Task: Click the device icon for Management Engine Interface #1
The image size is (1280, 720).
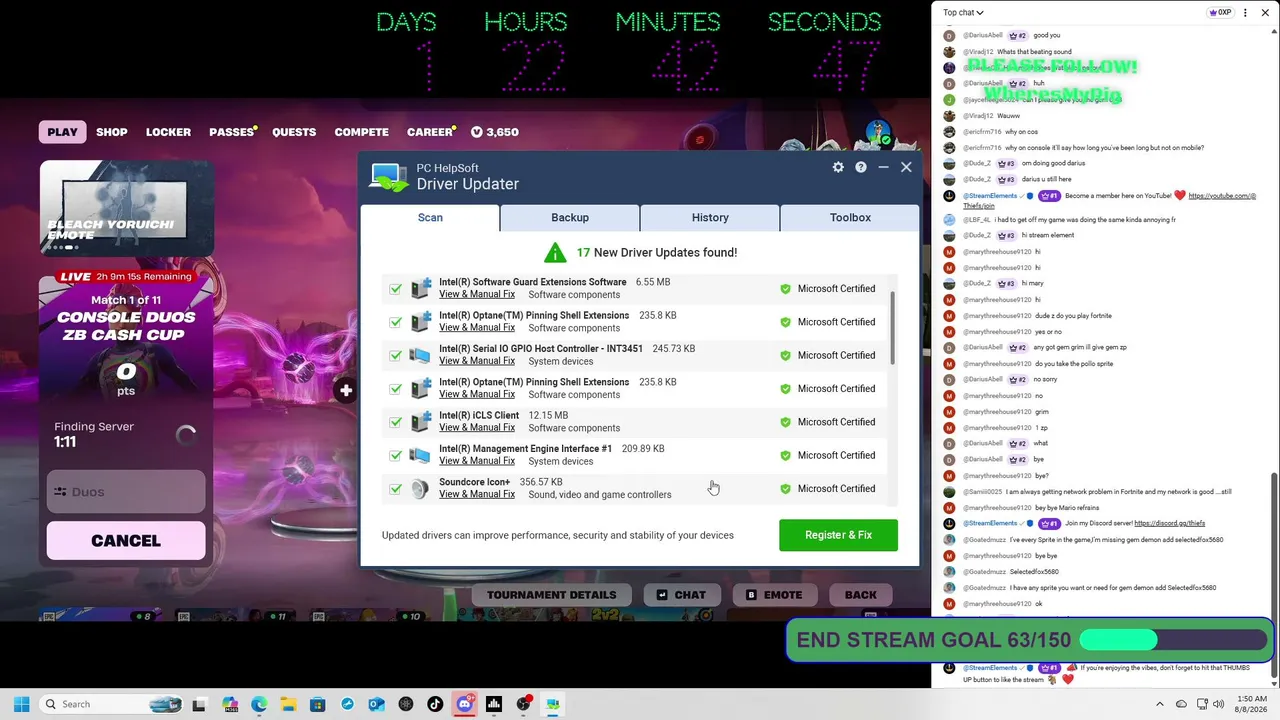Action: [x=420, y=455]
